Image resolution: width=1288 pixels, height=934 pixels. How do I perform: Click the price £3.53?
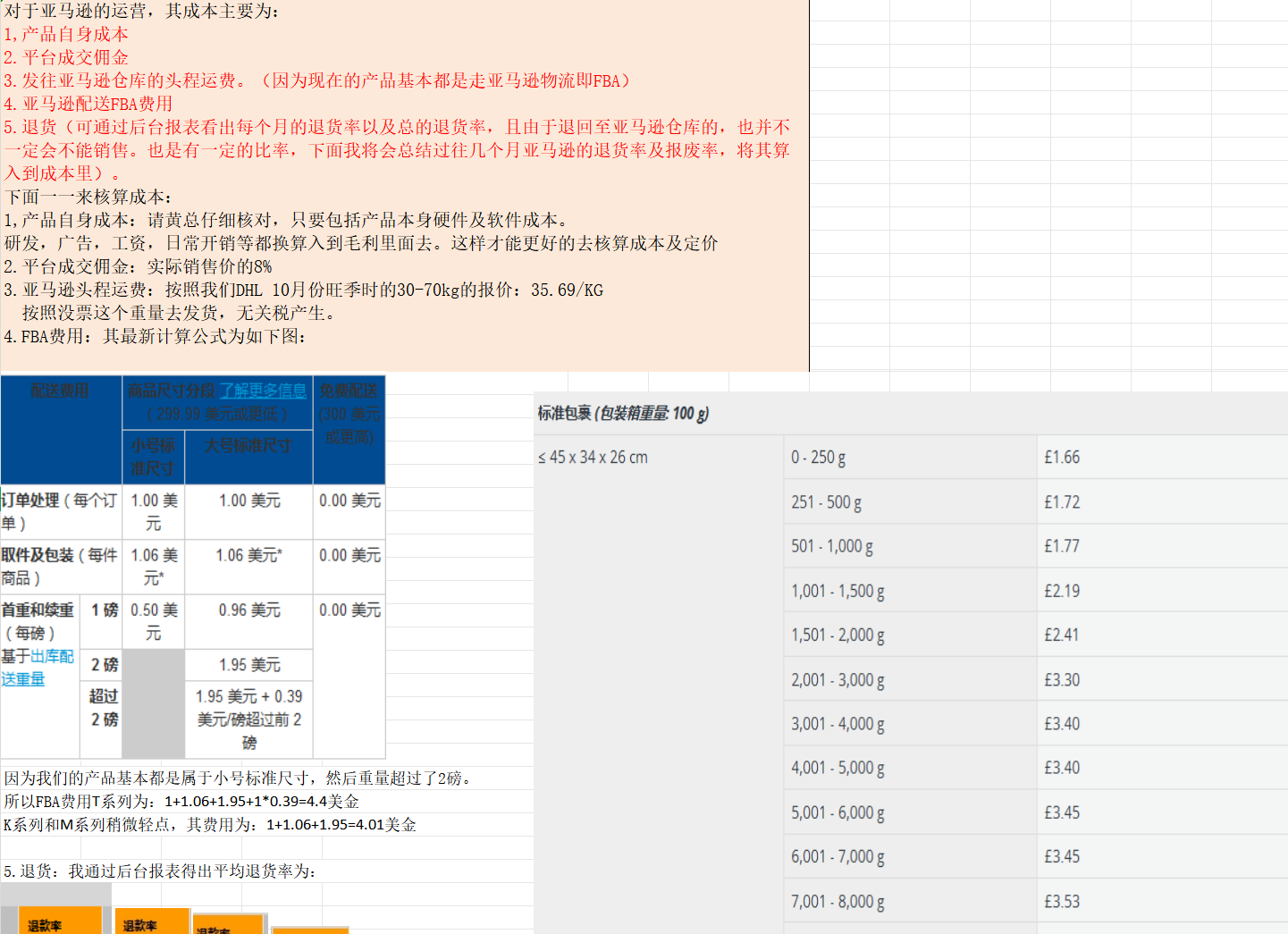1062,902
